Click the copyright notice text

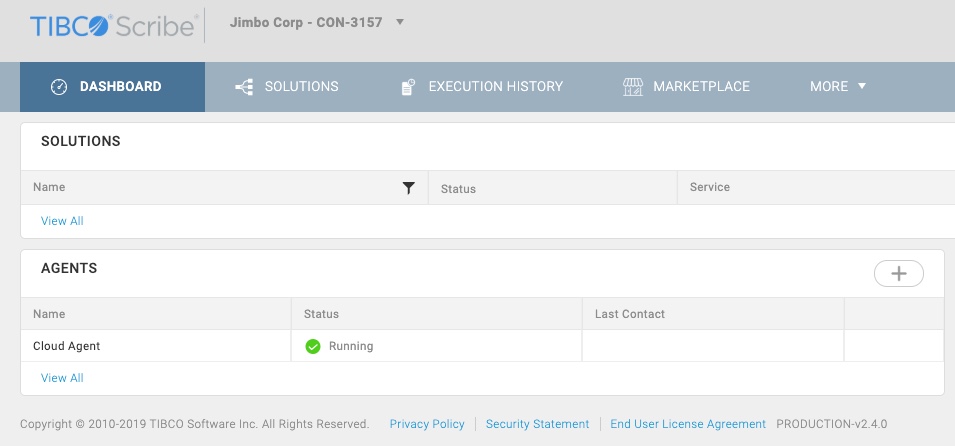195,424
